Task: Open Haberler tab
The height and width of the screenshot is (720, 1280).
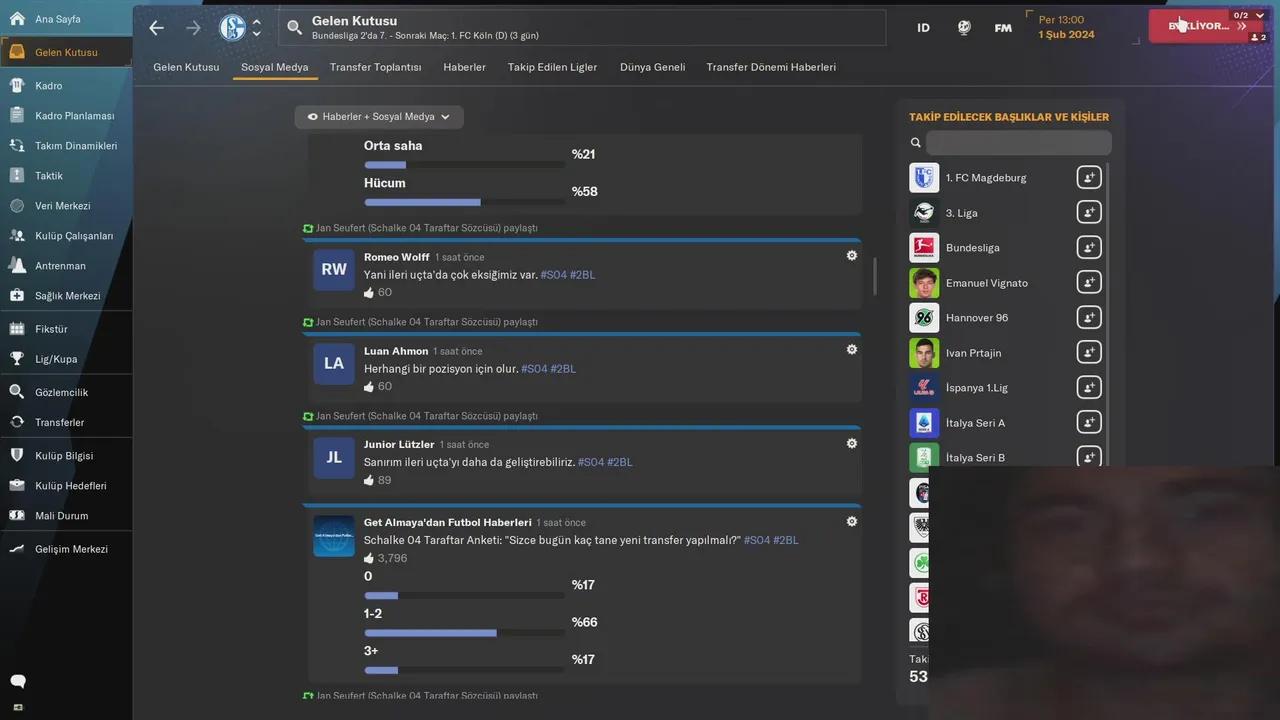Action: (x=465, y=67)
